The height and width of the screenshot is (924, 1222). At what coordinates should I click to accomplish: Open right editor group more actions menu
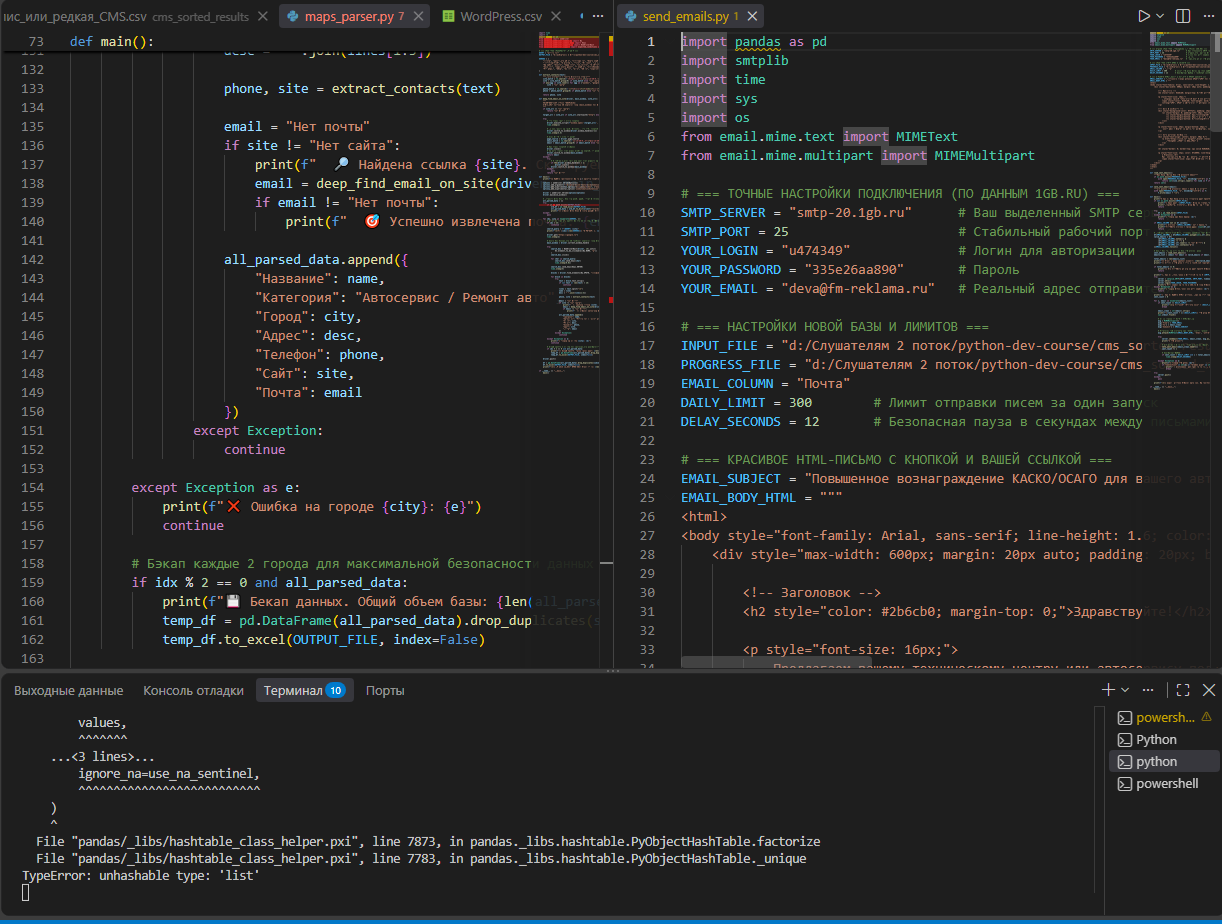(1207, 16)
